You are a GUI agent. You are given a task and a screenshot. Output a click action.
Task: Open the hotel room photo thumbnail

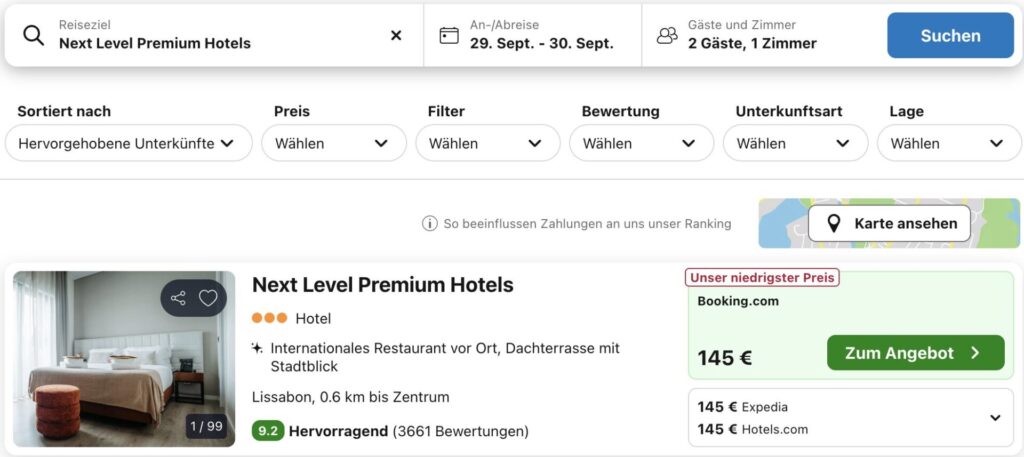tap(124, 358)
